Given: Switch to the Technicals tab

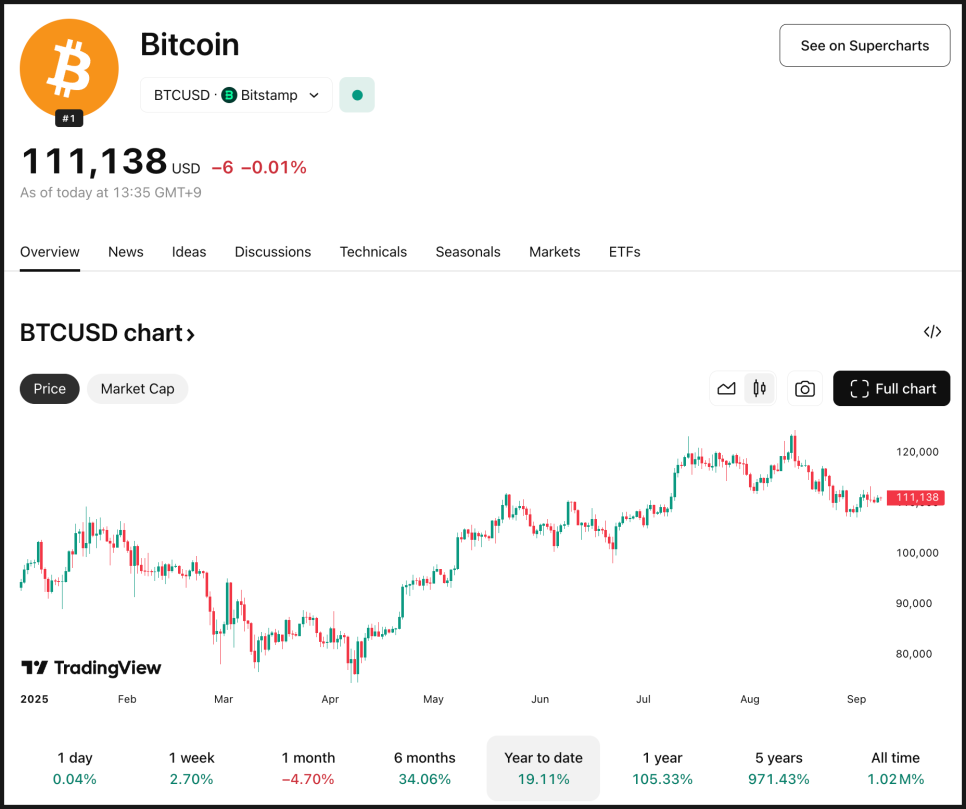Looking at the screenshot, I should [373, 252].
